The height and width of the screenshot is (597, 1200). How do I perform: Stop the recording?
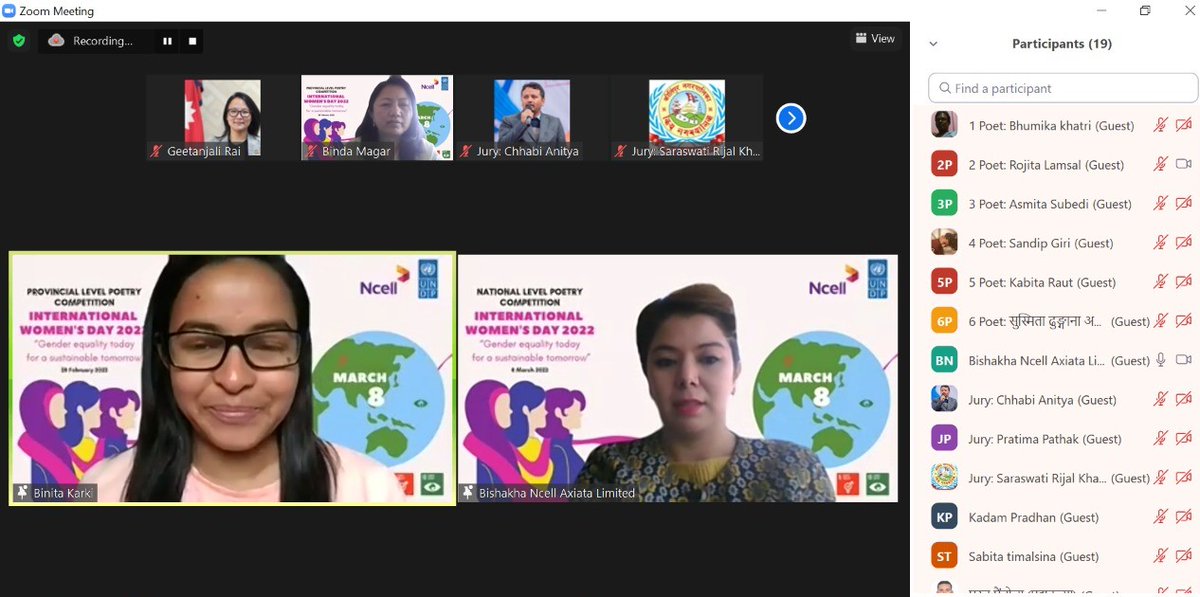[x=193, y=41]
